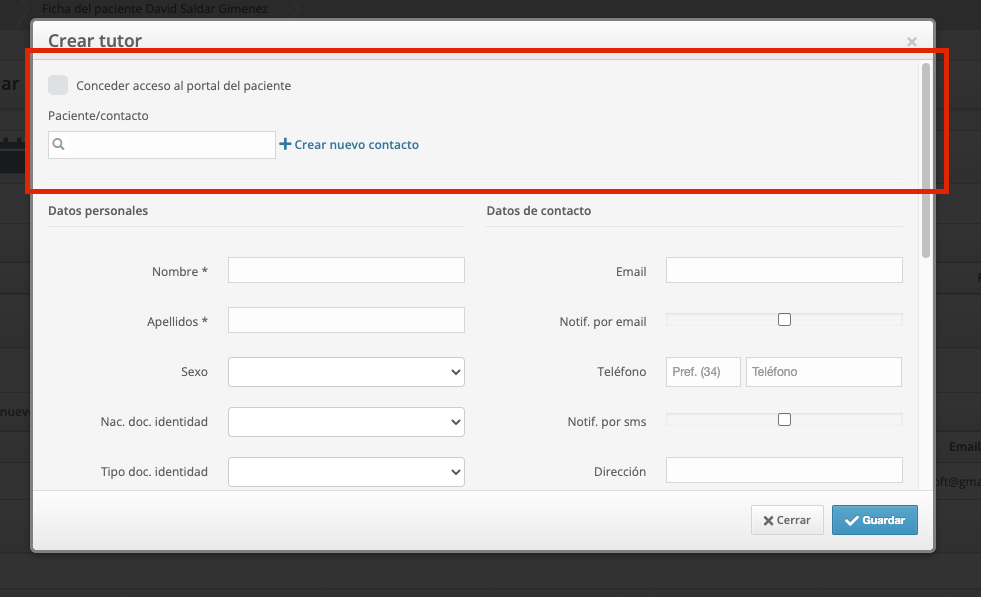This screenshot has width=981, height=597.
Task: Click the Cerrar button
Action: [x=787, y=520]
